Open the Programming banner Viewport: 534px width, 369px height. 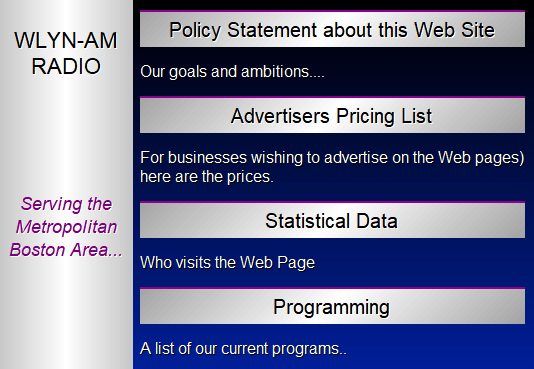[x=332, y=307]
